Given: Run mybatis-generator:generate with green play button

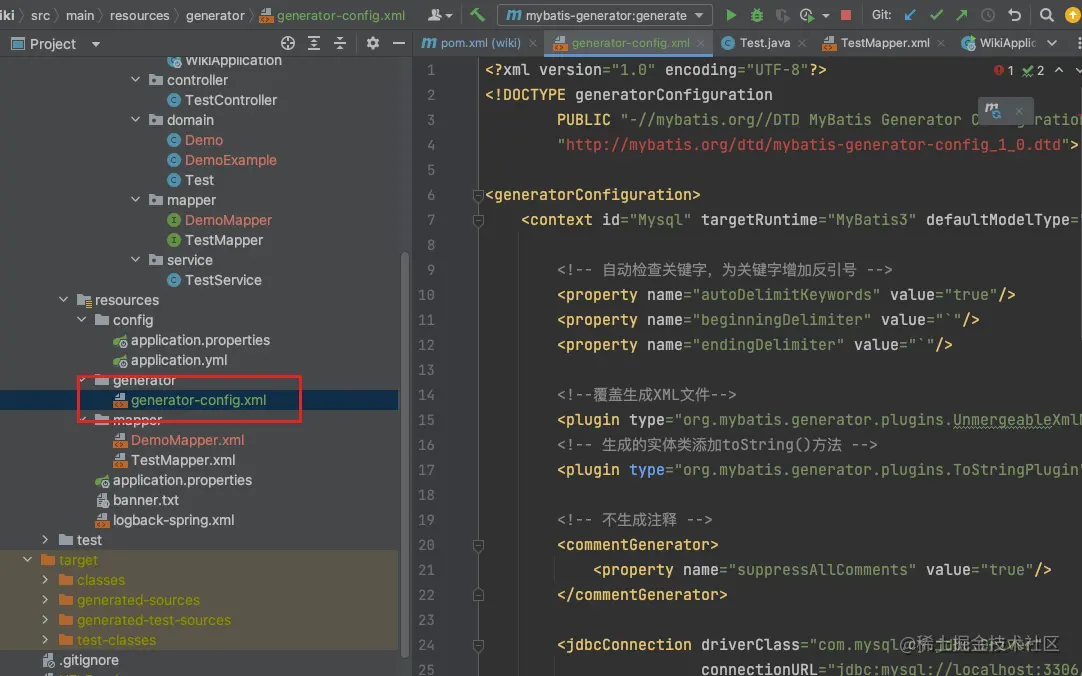Looking at the screenshot, I should click(x=731, y=14).
